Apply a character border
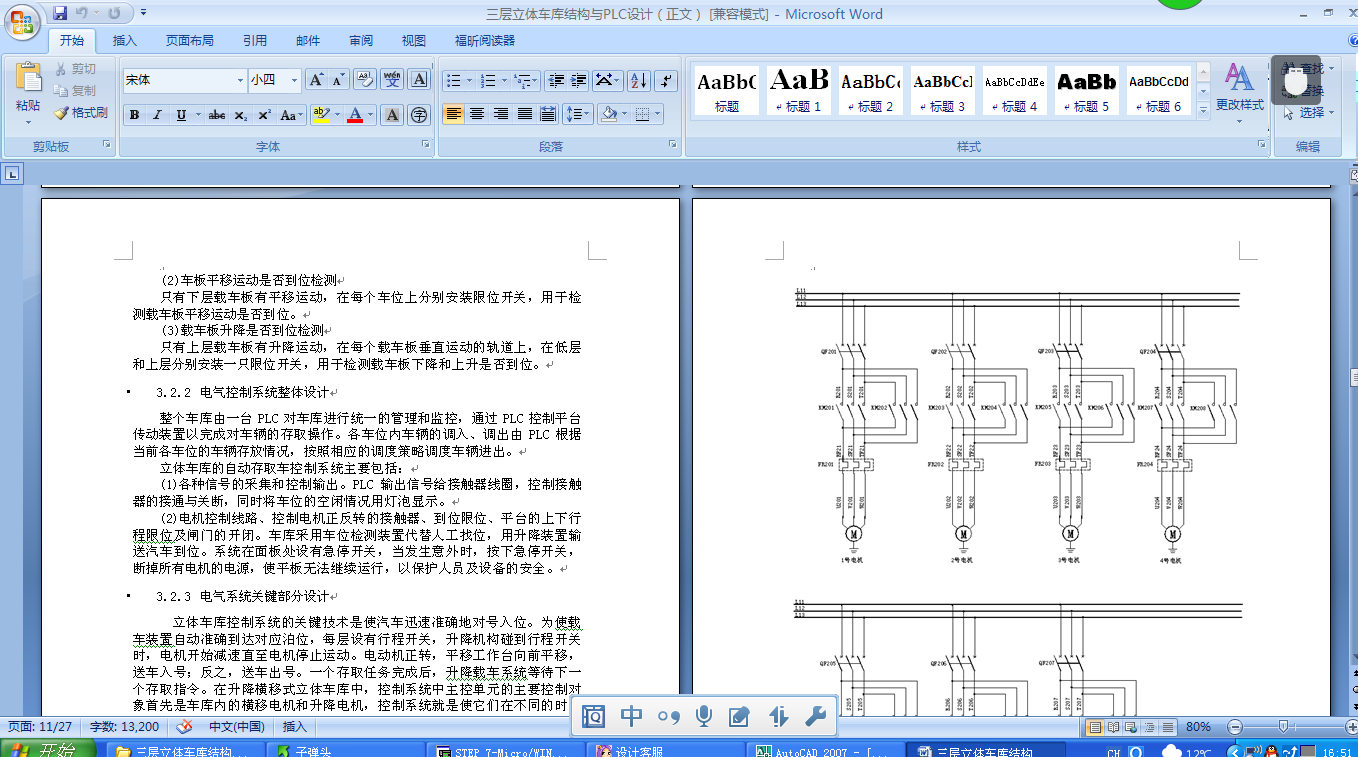The image size is (1358, 757). (x=420, y=80)
